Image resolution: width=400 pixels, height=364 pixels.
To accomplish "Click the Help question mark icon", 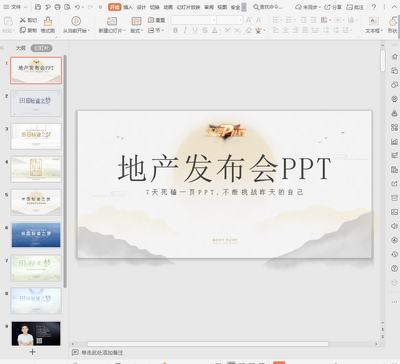I will coord(374,7).
